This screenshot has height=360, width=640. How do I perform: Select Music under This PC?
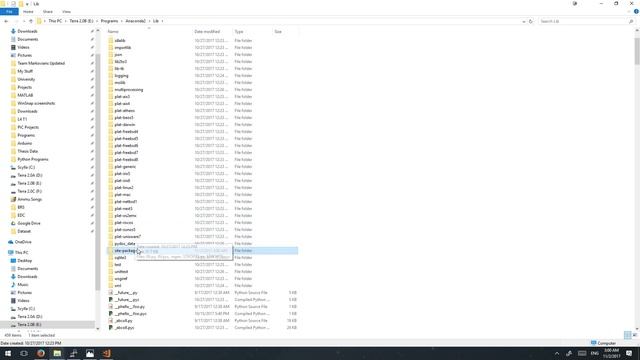(23, 284)
